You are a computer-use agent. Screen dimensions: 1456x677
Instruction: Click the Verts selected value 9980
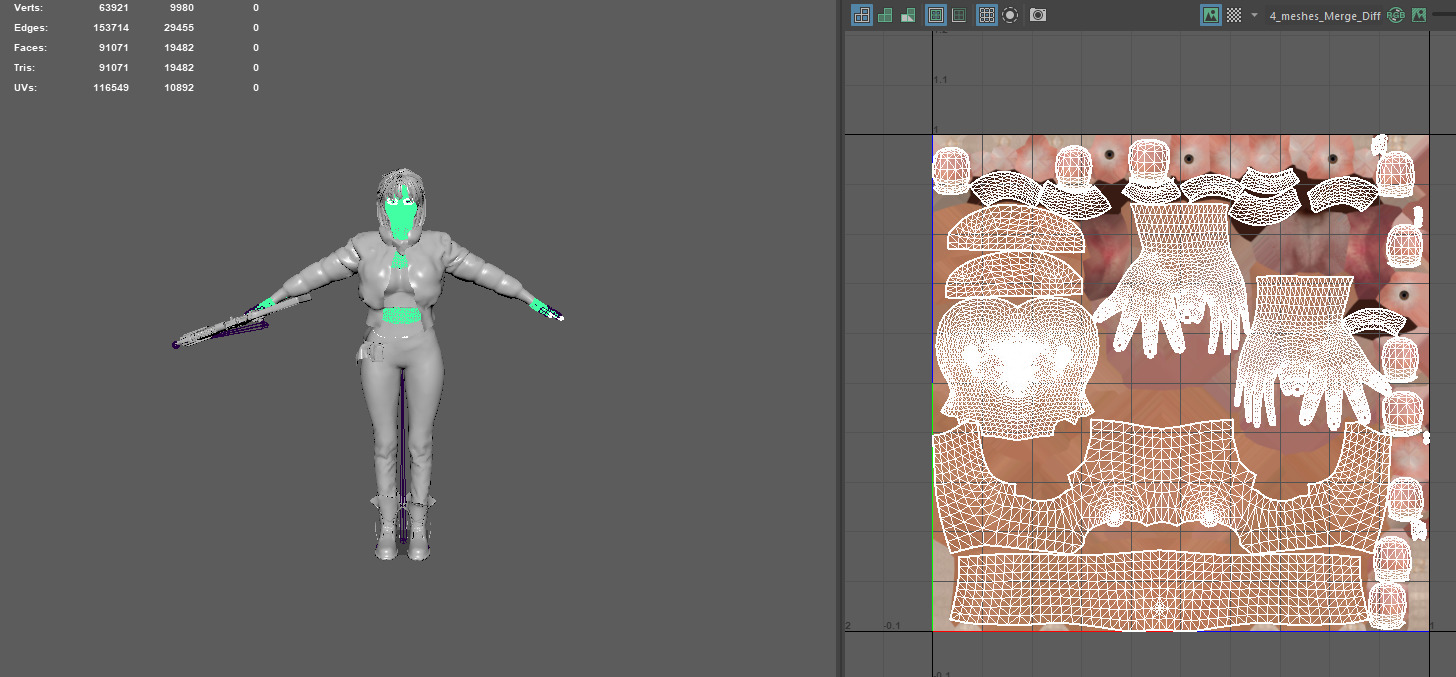tap(181, 8)
